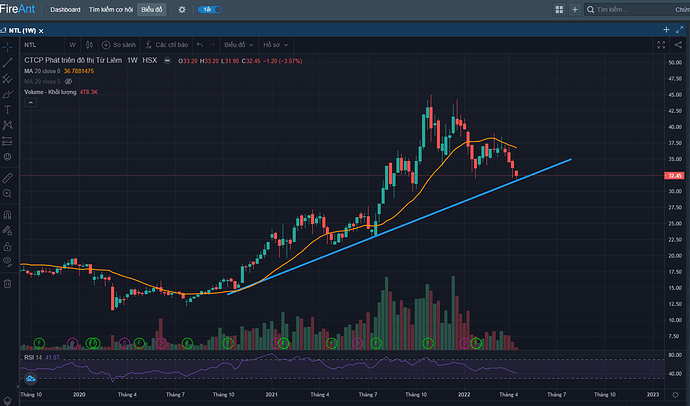Open the emoji sticker tool
The height and width of the screenshot is (406, 690).
pos(5,157)
